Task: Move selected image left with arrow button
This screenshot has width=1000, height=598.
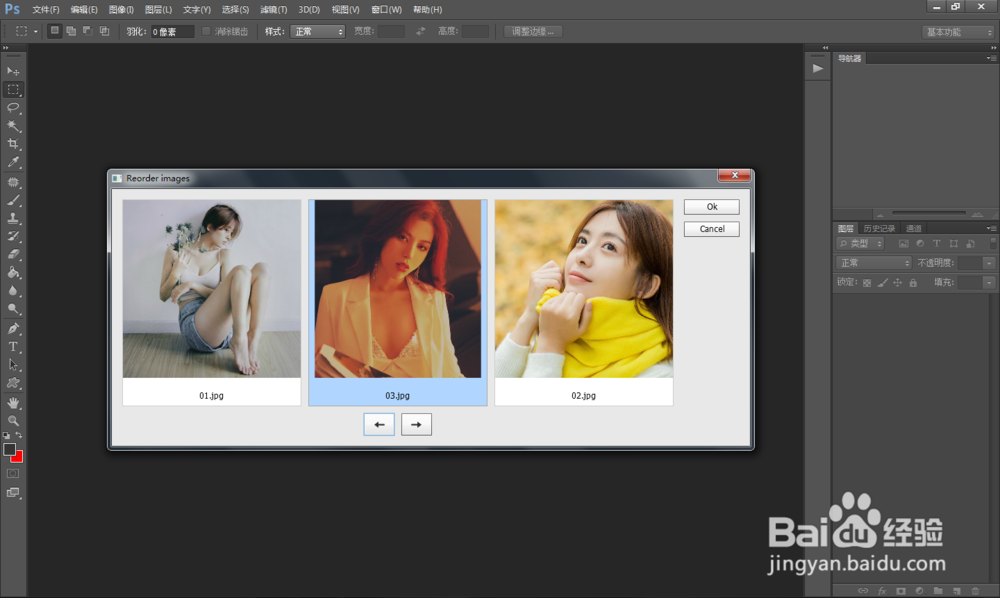Action: coord(379,425)
